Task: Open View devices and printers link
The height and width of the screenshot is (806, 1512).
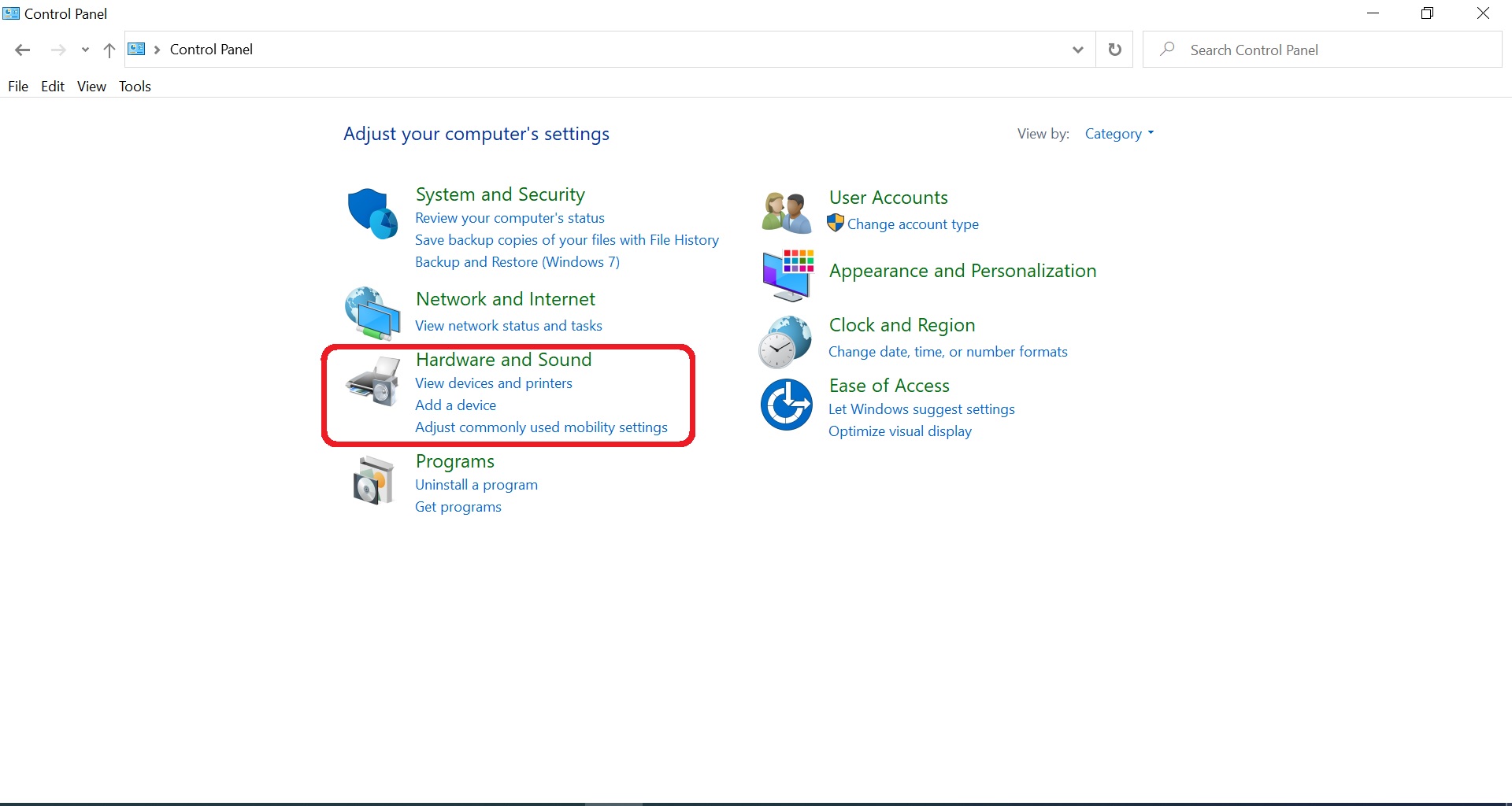Action: click(493, 383)
